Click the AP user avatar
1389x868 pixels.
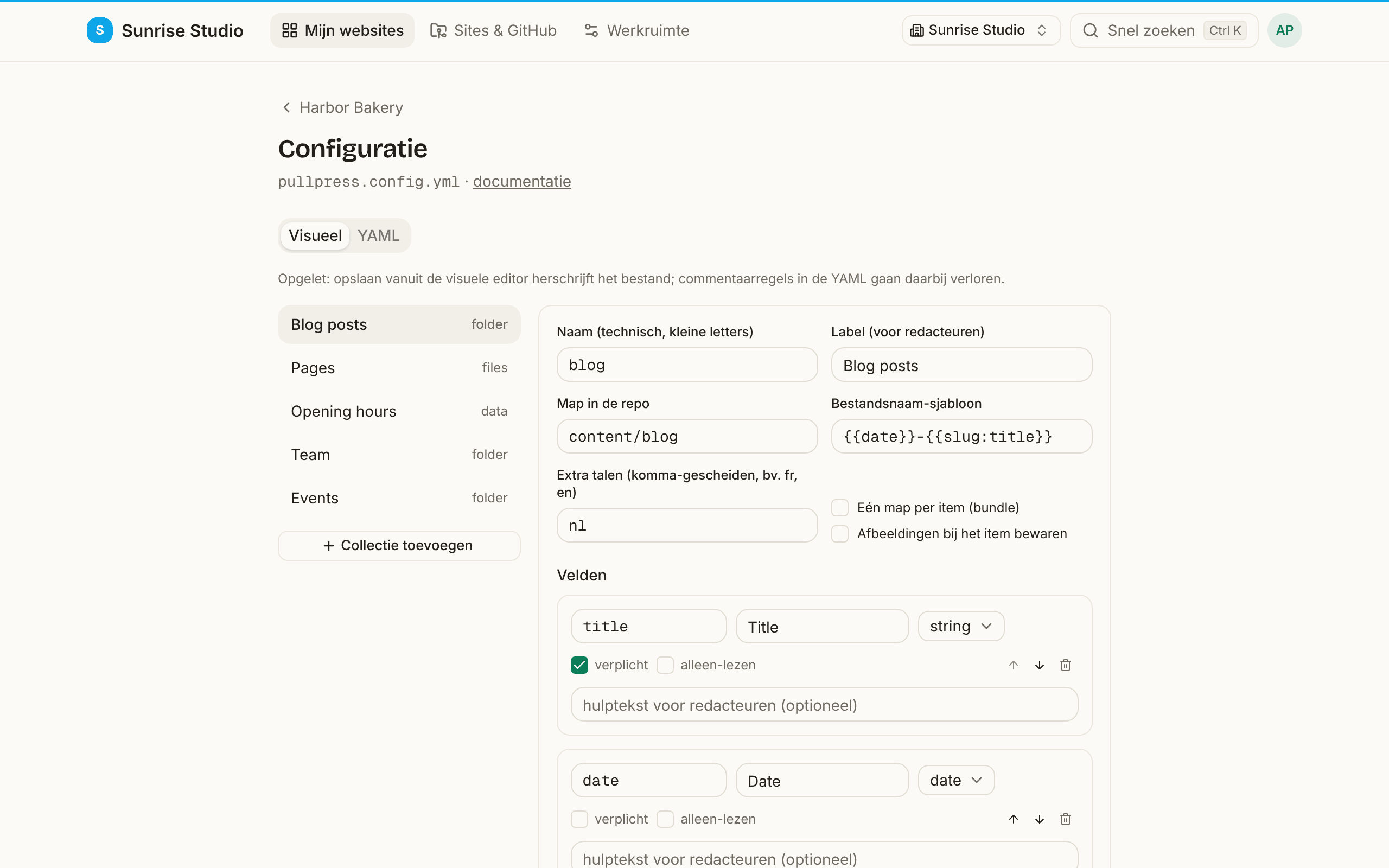1284,30
